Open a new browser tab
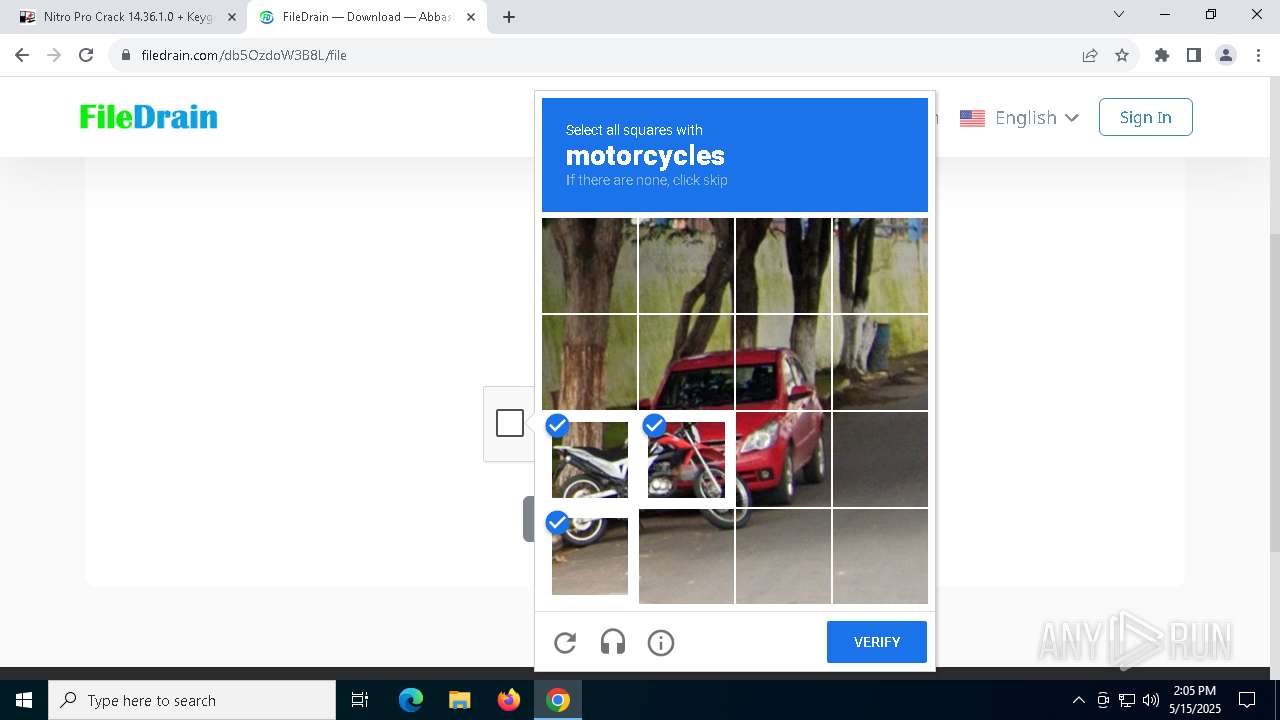This screenshot has height=720, width=1280. tap(509, 17)
